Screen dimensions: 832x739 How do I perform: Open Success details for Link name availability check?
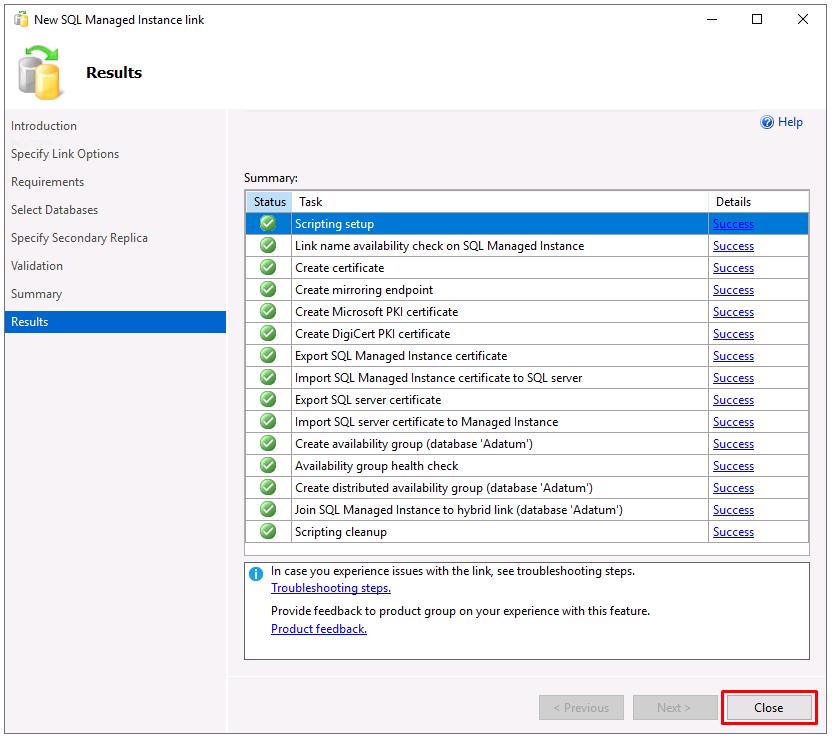pos(733,246)
